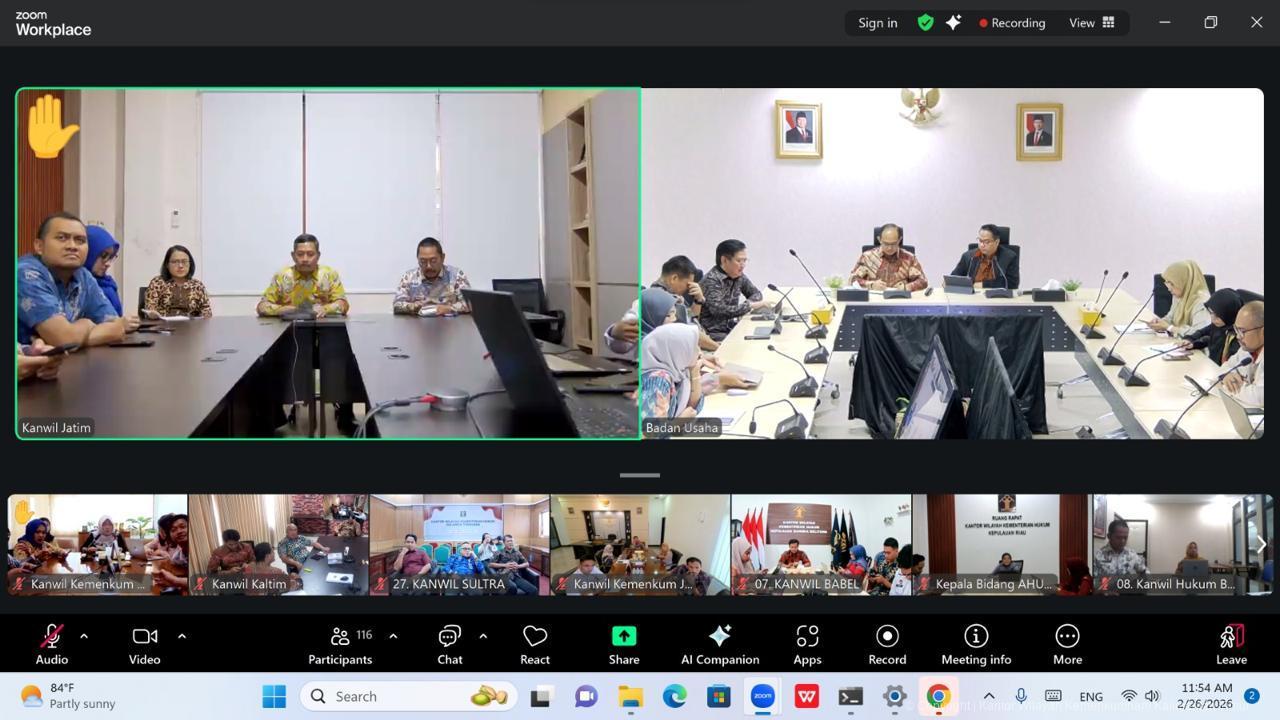Open the AI Companion panel
Image resolution: width=1280 pixels, height=720 pixels.
click(719, 643)
